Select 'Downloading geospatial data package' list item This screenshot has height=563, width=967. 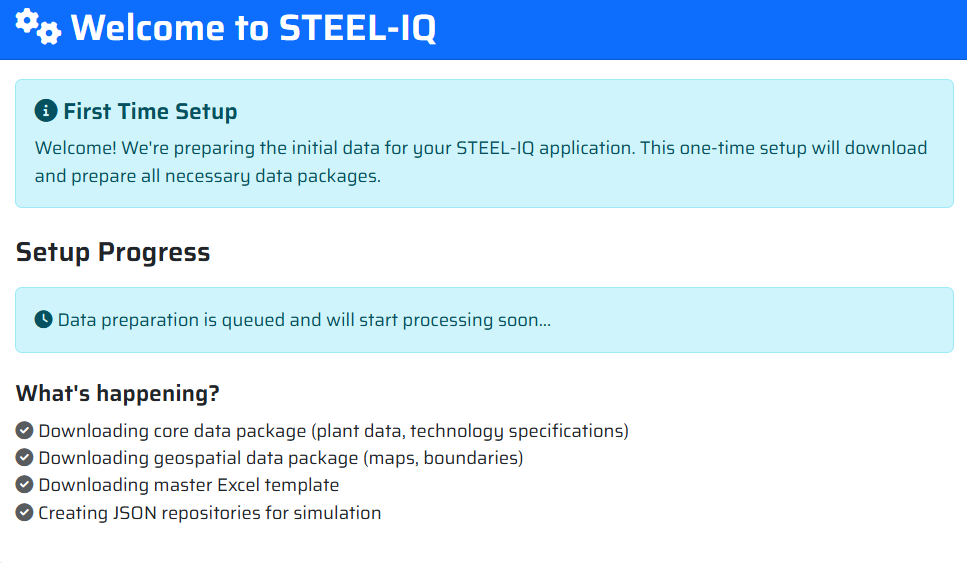(280, 458)
